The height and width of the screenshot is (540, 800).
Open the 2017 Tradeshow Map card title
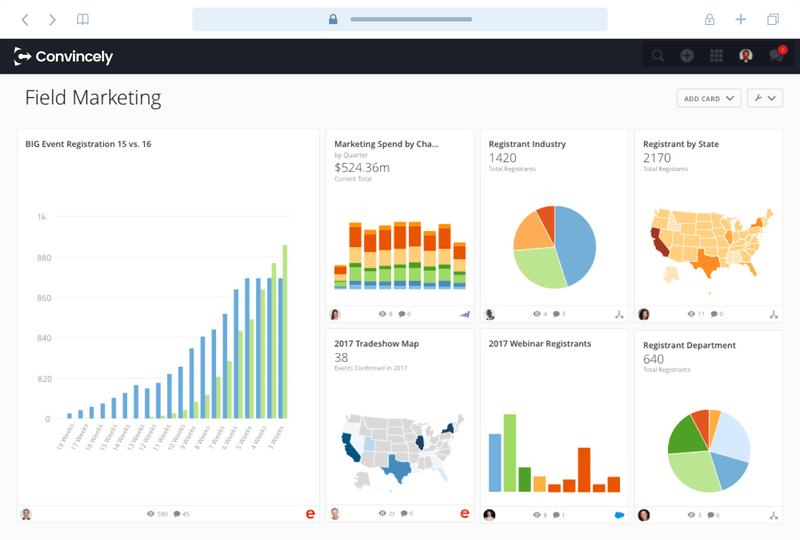click(x=376, y=344)
